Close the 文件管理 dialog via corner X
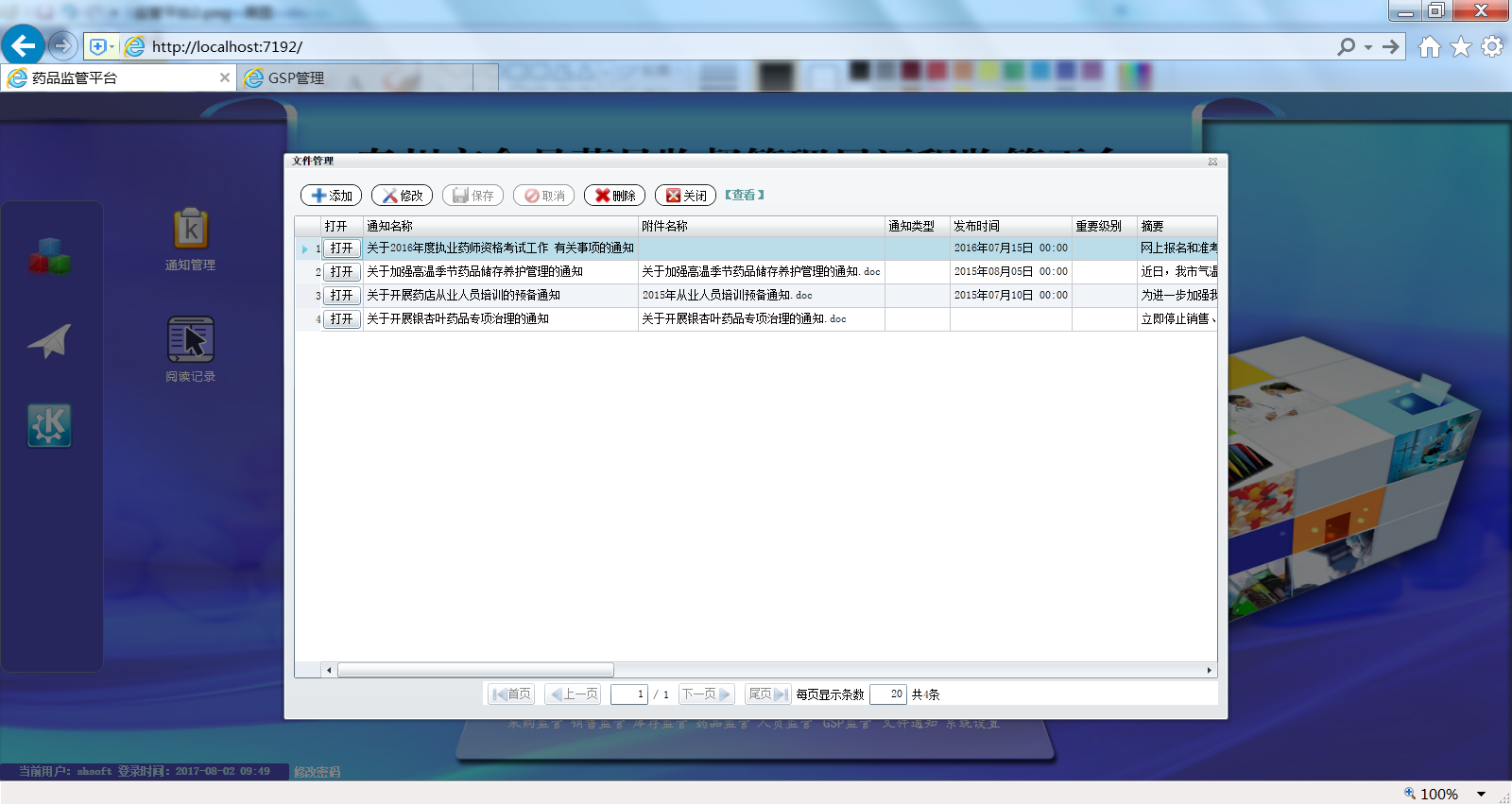This screenshot has height=805, width=1512. point(1212,162)
